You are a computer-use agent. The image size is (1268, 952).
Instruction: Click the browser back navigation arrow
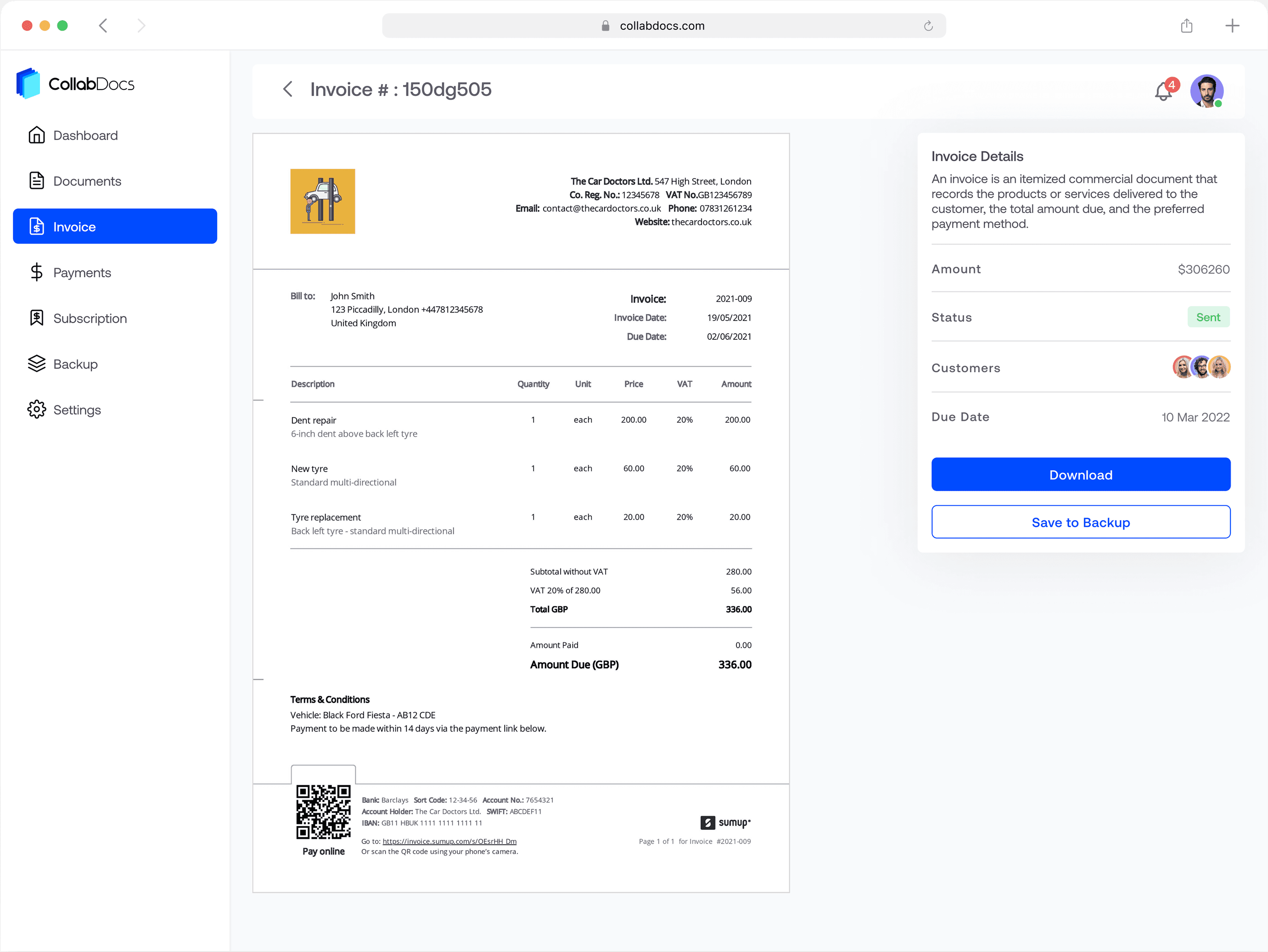pos(103,26)
